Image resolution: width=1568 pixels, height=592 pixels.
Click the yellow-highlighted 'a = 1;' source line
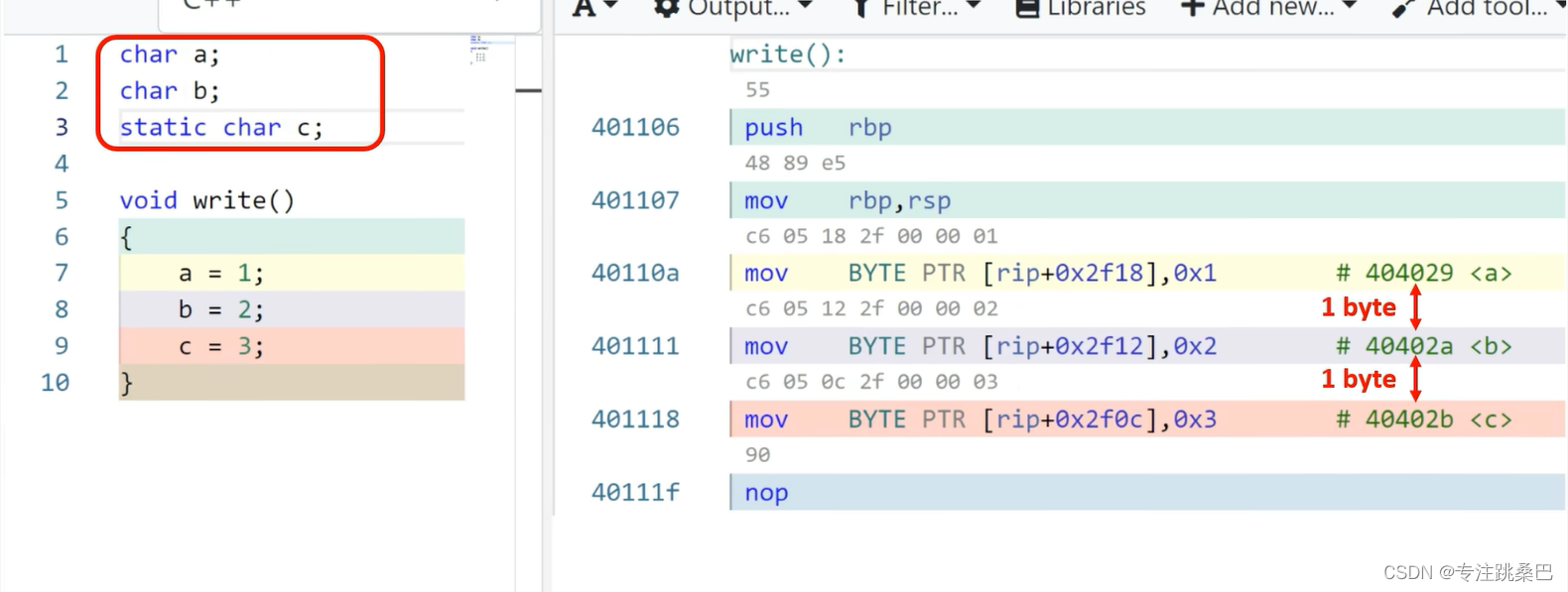(220, 274)
